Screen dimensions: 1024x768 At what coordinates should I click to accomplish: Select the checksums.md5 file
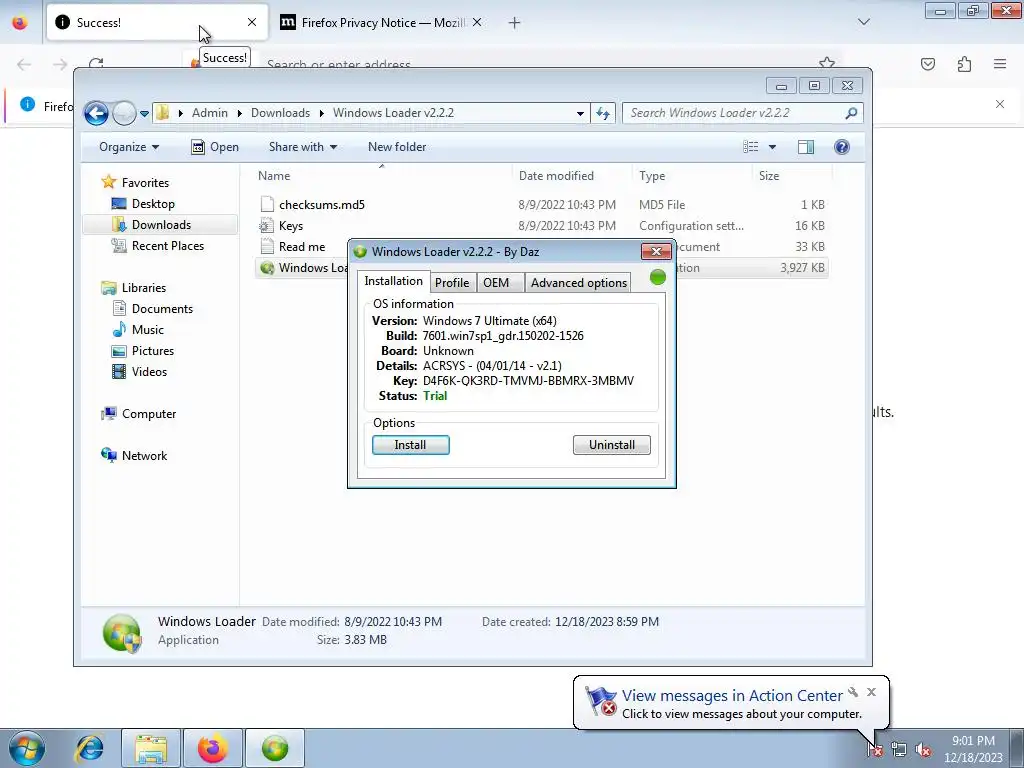(x=541, y=204)
